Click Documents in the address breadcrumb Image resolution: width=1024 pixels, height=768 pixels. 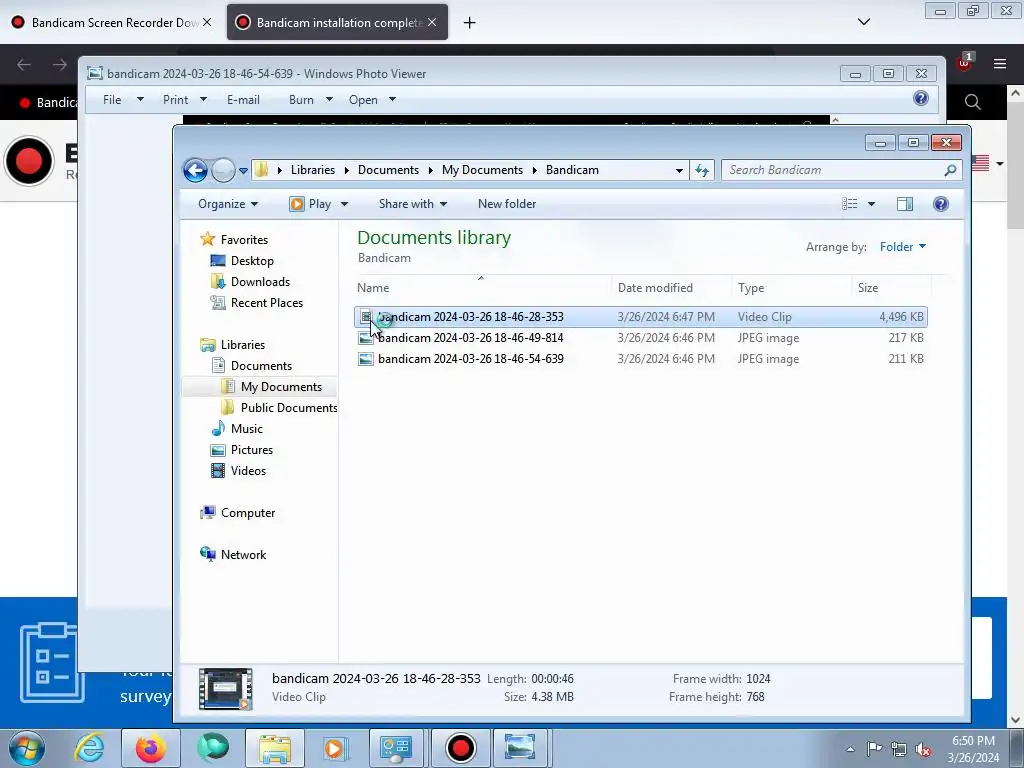(388, 170)
